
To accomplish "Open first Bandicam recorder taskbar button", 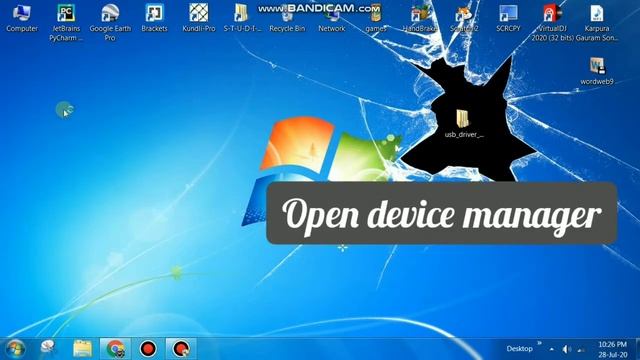I will coord(148,349).
